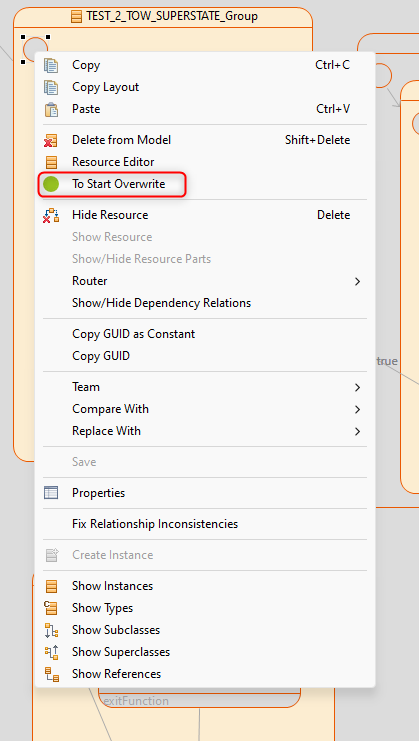Click the Hide Resource icon

click(51, 215)
